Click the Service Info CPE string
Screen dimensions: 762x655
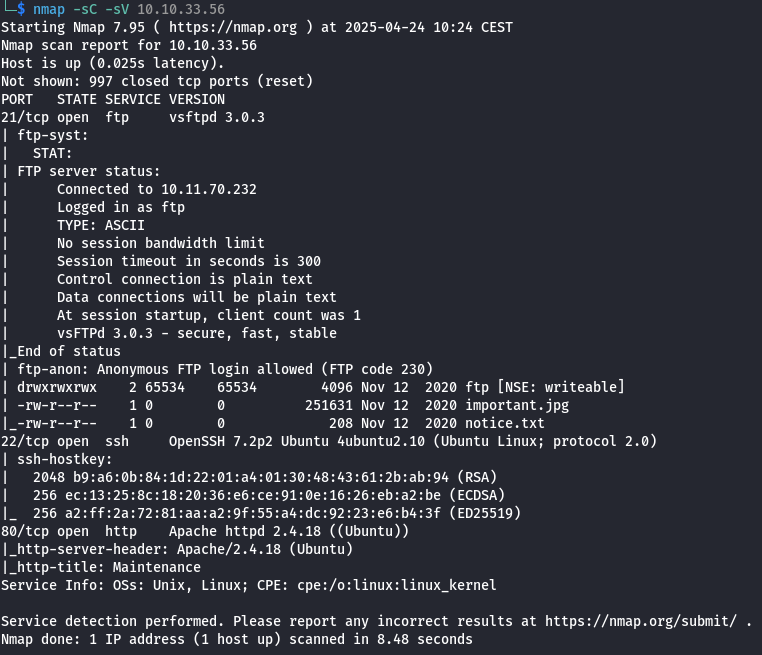pyautogui.click(x=397, y=585)
